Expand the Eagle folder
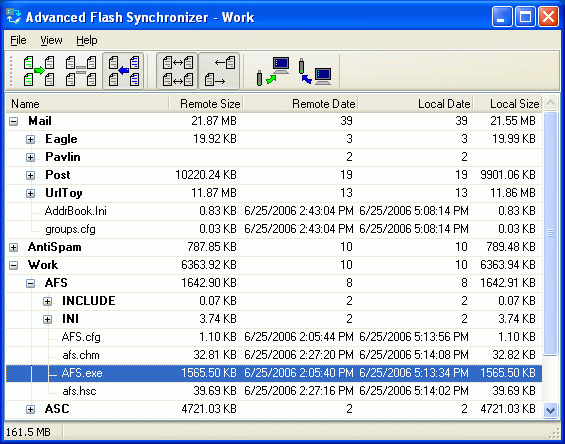 [30, 139]
